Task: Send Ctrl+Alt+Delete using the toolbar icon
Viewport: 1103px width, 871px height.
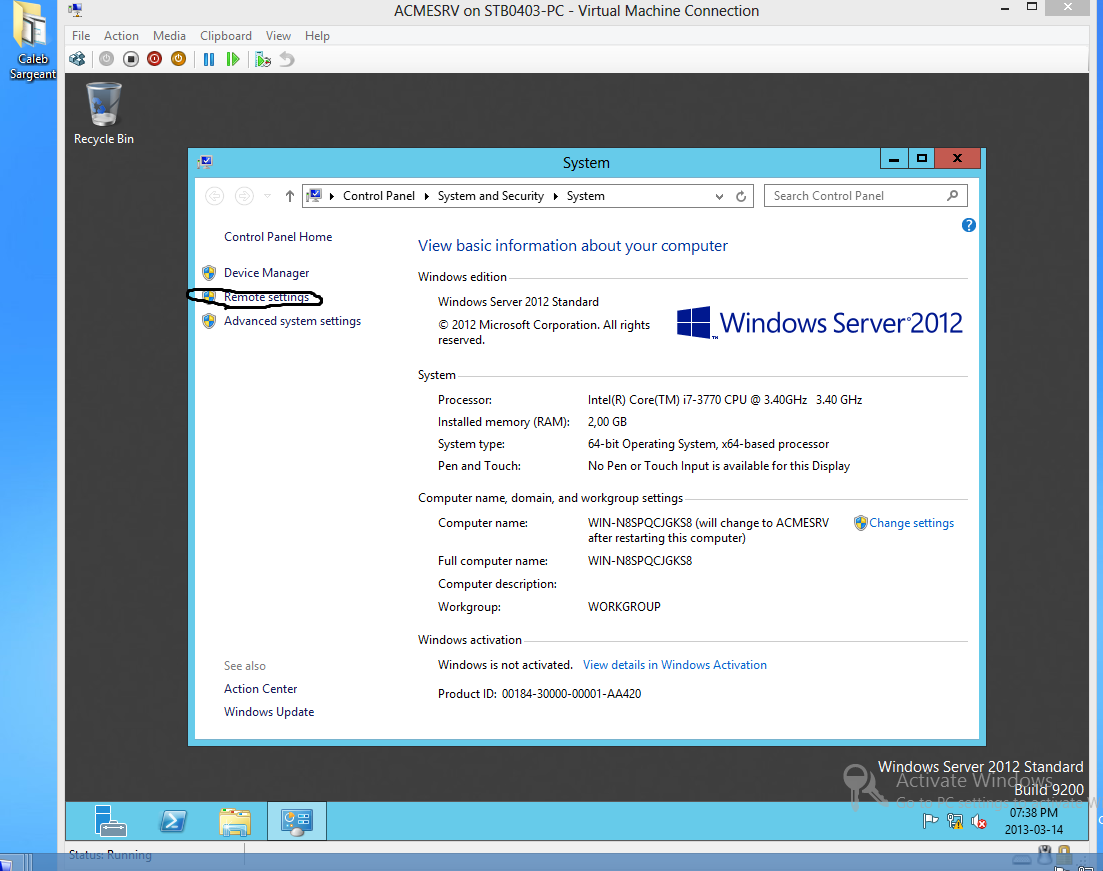Action: coord(77,59)
